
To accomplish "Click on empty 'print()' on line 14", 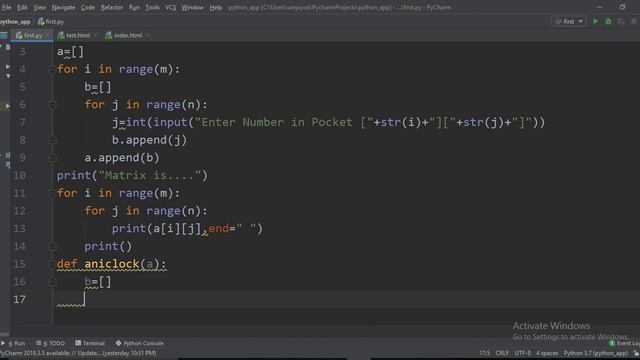I will point(108,247).
